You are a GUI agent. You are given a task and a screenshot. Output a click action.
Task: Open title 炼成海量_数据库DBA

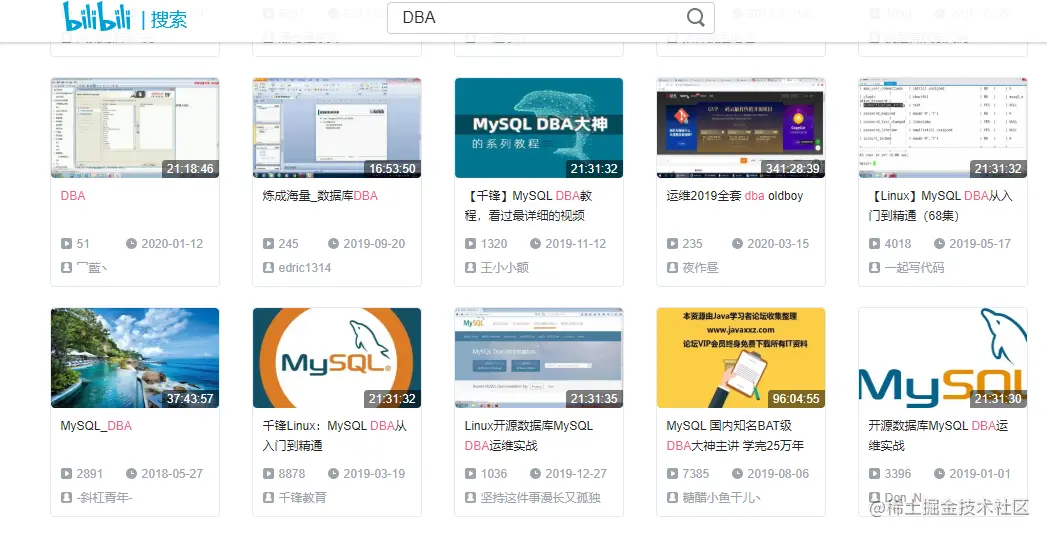[320, 196]
